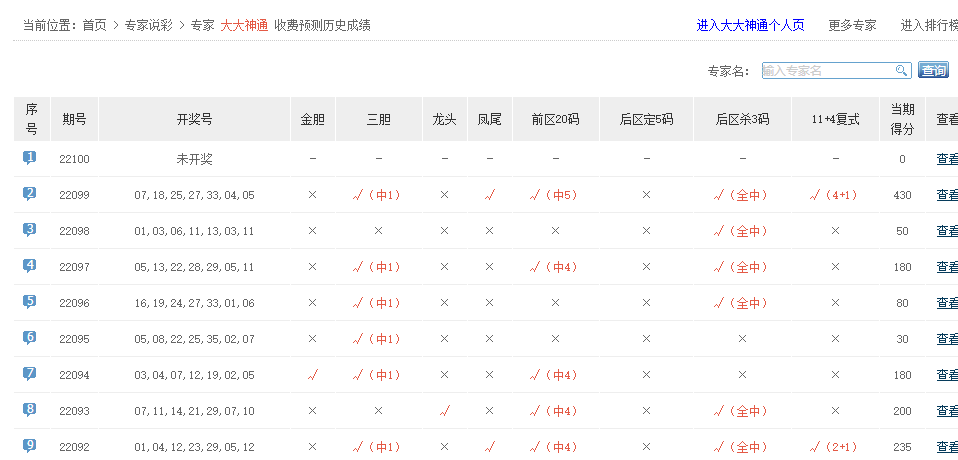Open the 进入排行榜 link
This screenshot has height=460, width=958.
click(928, 25)
